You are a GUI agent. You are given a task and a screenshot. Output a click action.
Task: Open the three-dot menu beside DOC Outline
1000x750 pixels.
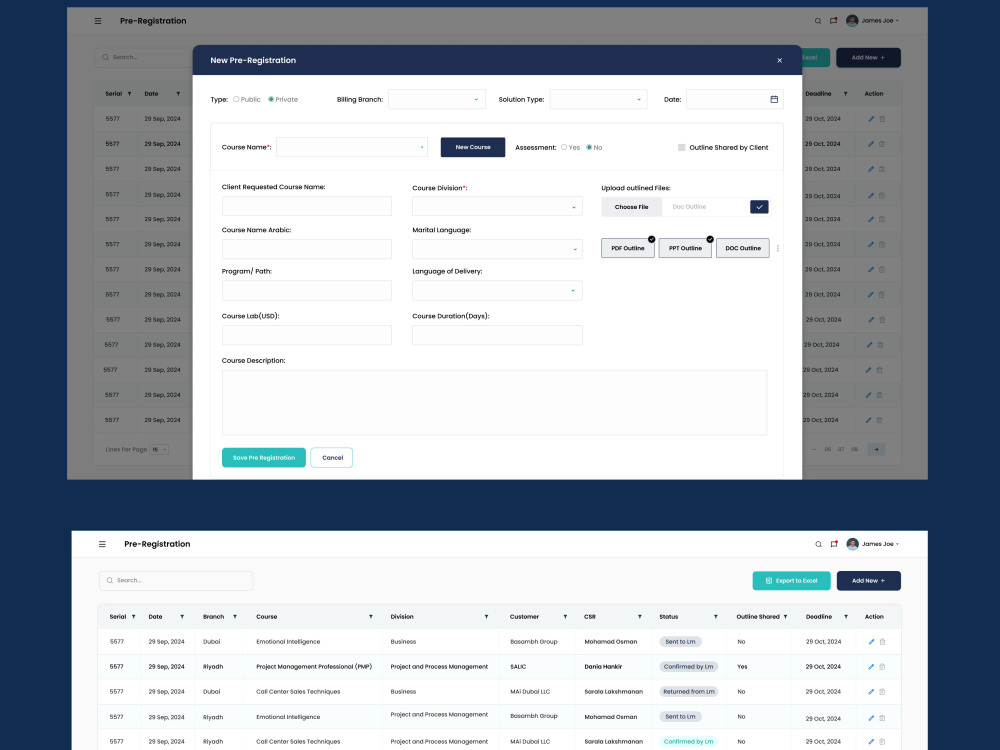[777, 248]
